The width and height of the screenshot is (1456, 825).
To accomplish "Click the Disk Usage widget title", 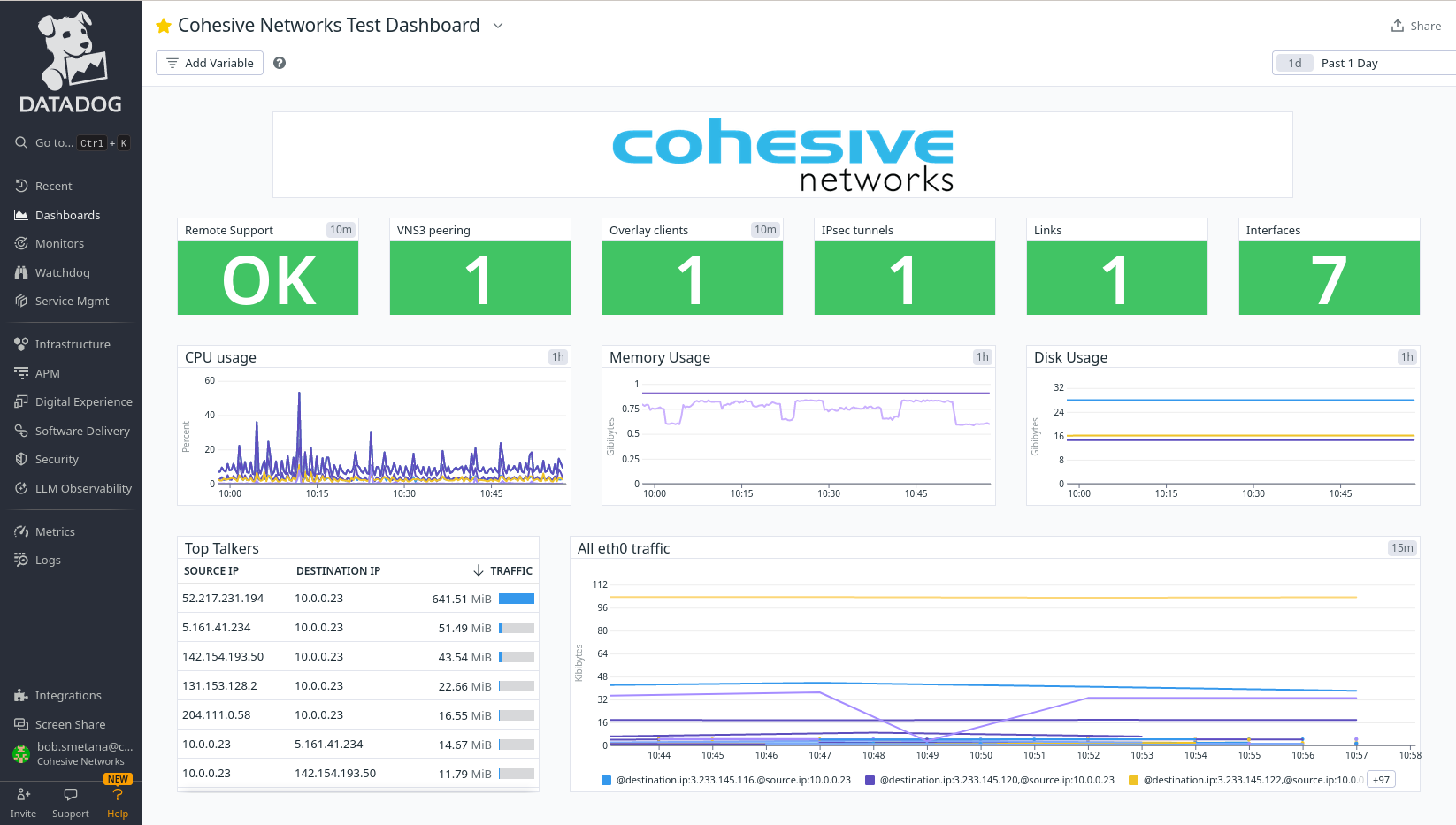I will [x=1070, y=357].
